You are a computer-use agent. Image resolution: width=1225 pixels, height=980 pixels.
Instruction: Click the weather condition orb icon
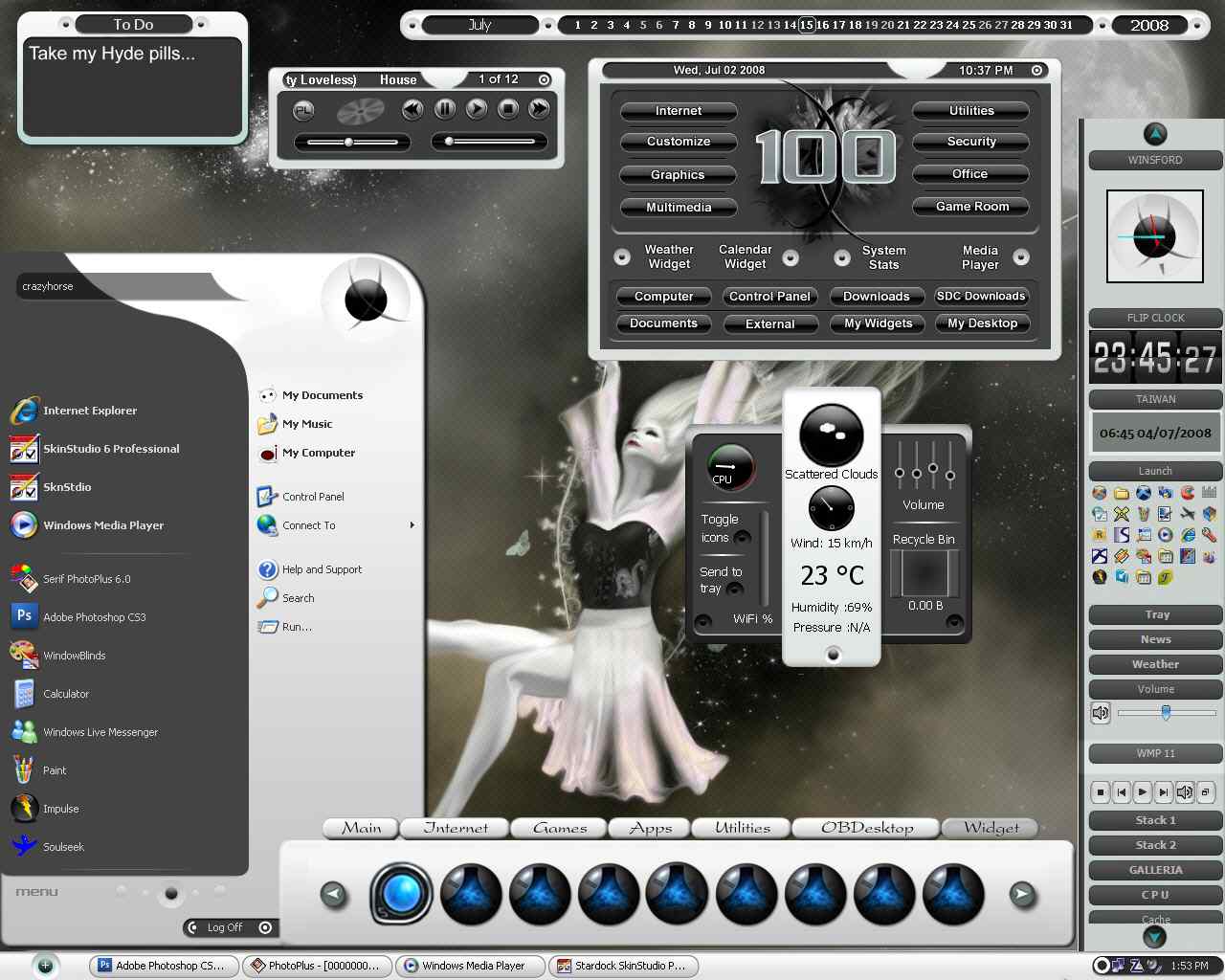pyautogui.click(x=831, y=435)
